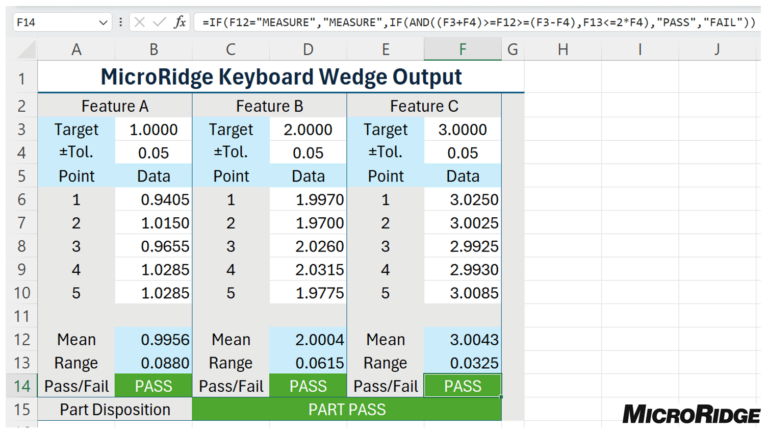Click the data cell 0.9655

point(154,246)
